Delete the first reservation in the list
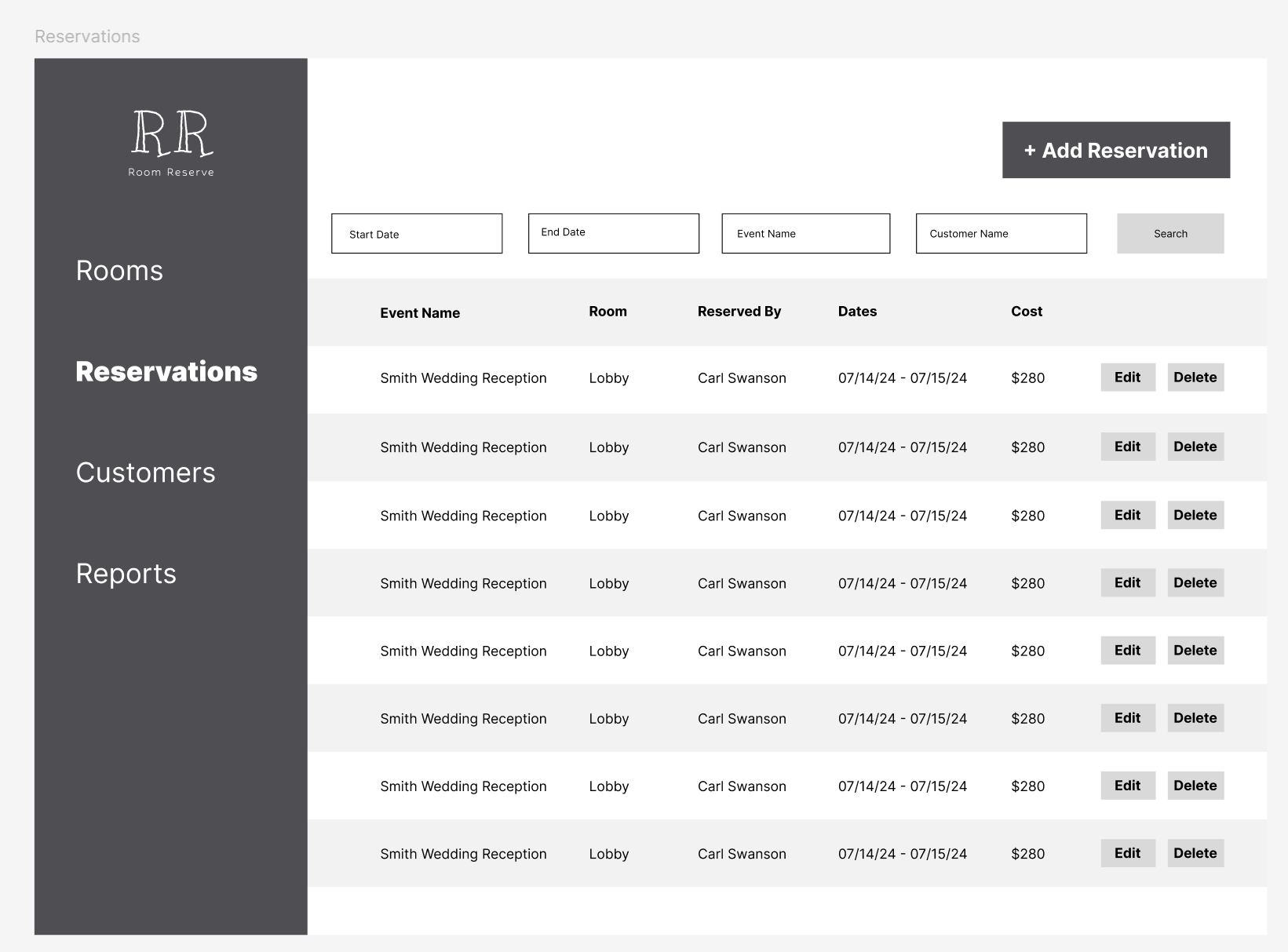The image size is (1288, 952). coord(1195,377)
